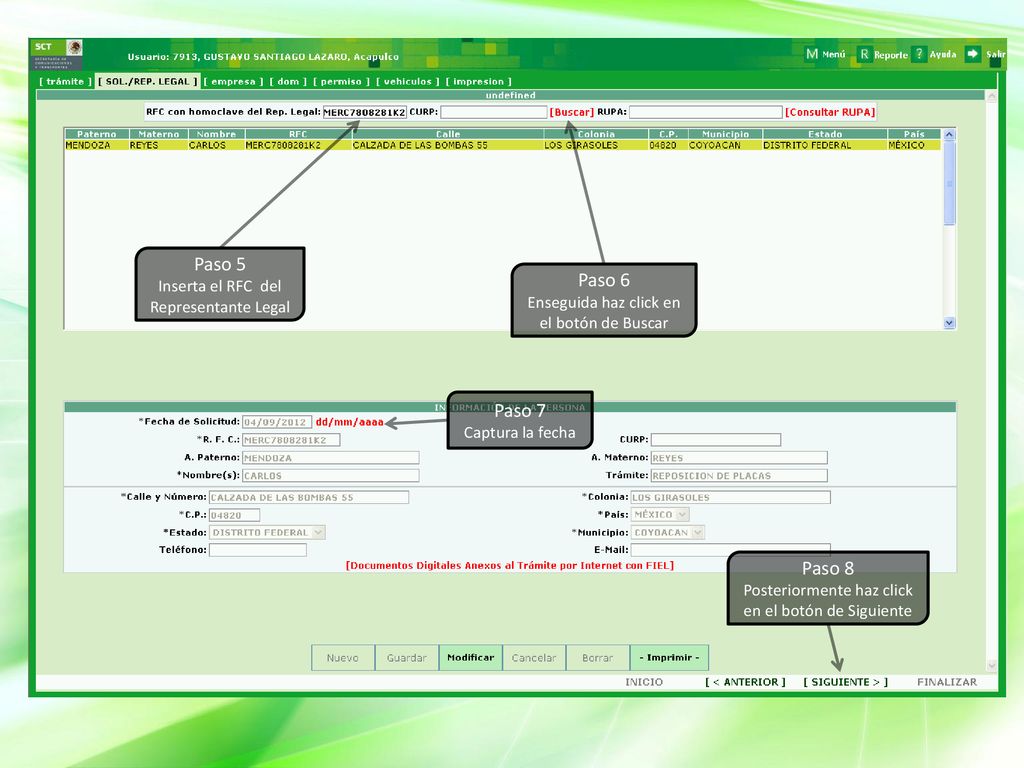Open the empresa tab
1024x768 pixels.
pyautogui.click(x=233, y=82)
